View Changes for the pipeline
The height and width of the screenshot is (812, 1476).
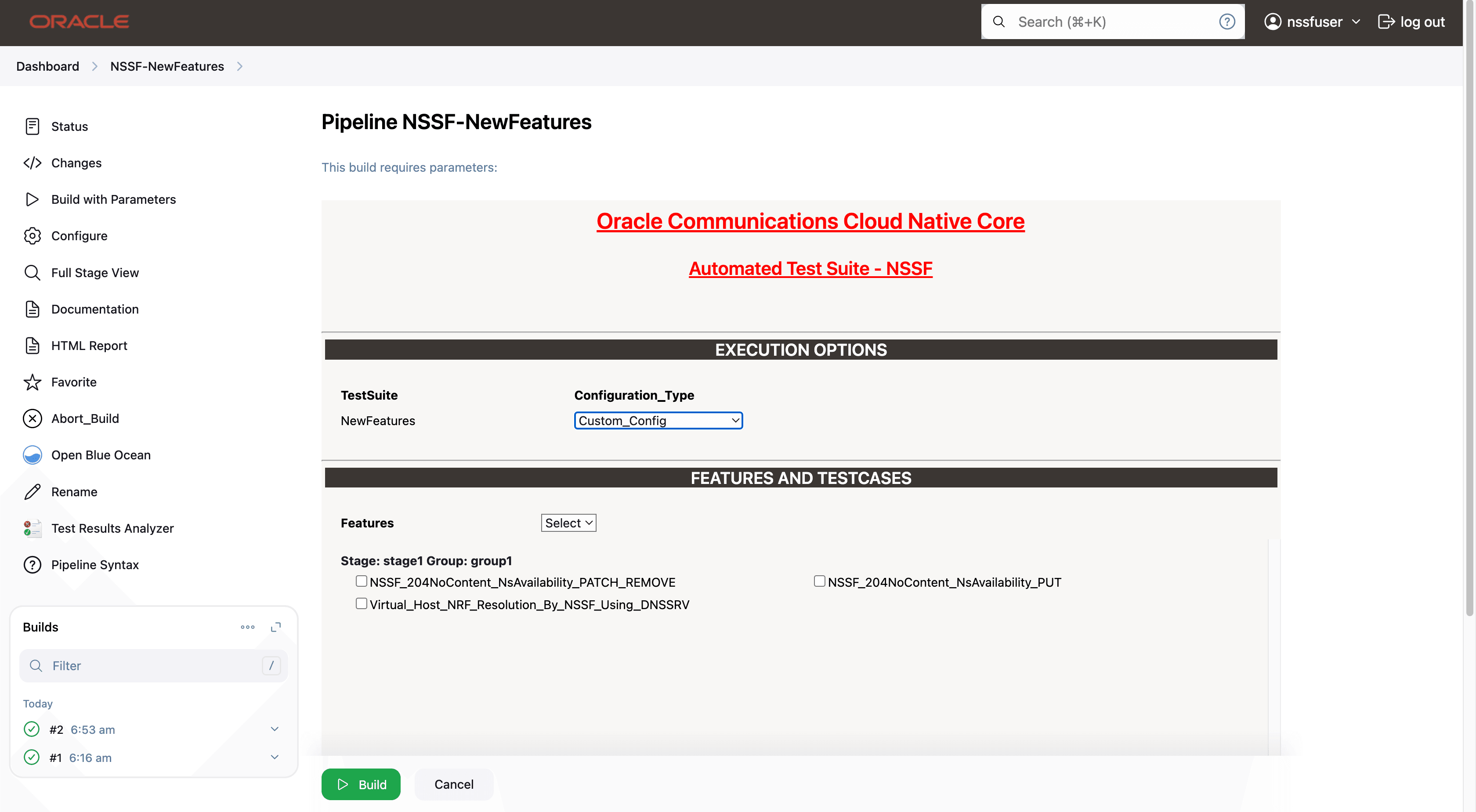pyautogui.click(x=76, y=162)
